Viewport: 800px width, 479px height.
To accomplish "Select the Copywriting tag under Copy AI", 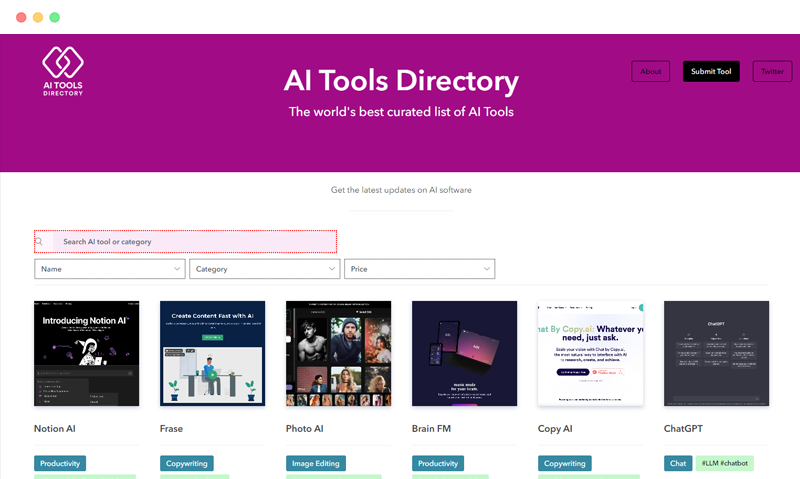I will pos(565,463).
